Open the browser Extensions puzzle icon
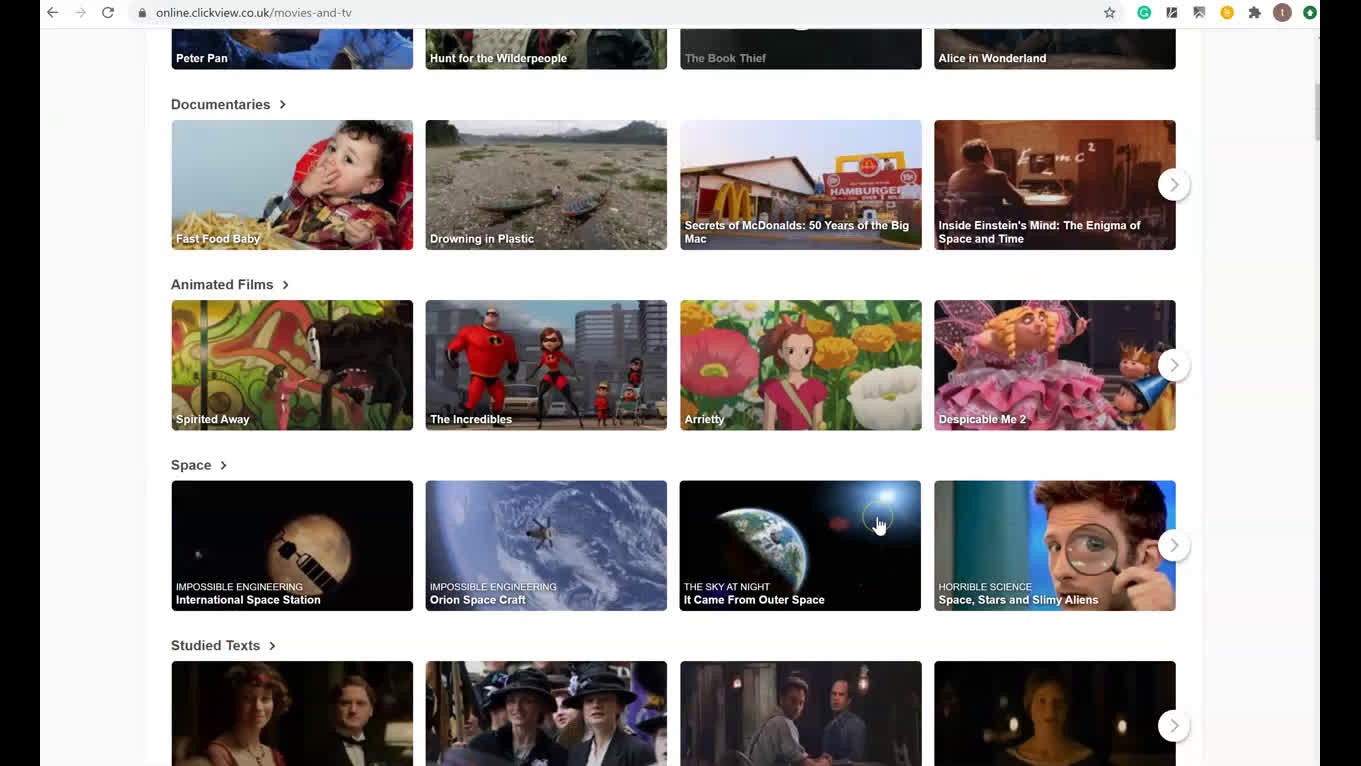 [x=1254, y=13]
